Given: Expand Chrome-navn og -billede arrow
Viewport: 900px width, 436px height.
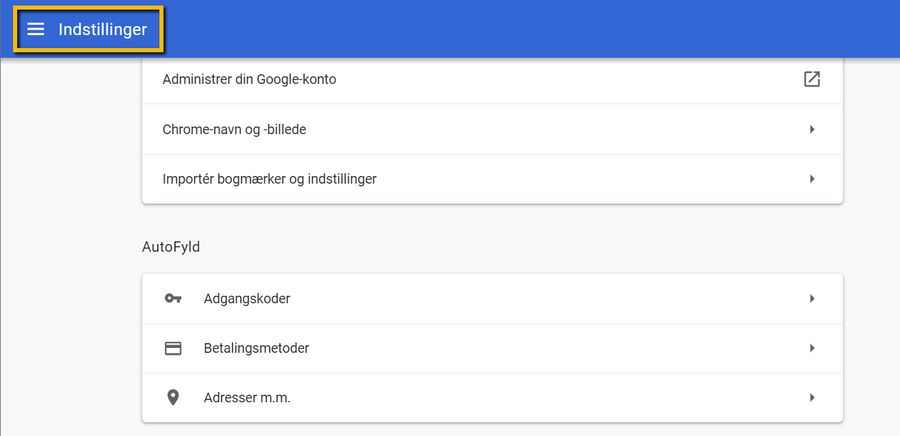Looking at the screenshot, I should (x=812, y=129).
